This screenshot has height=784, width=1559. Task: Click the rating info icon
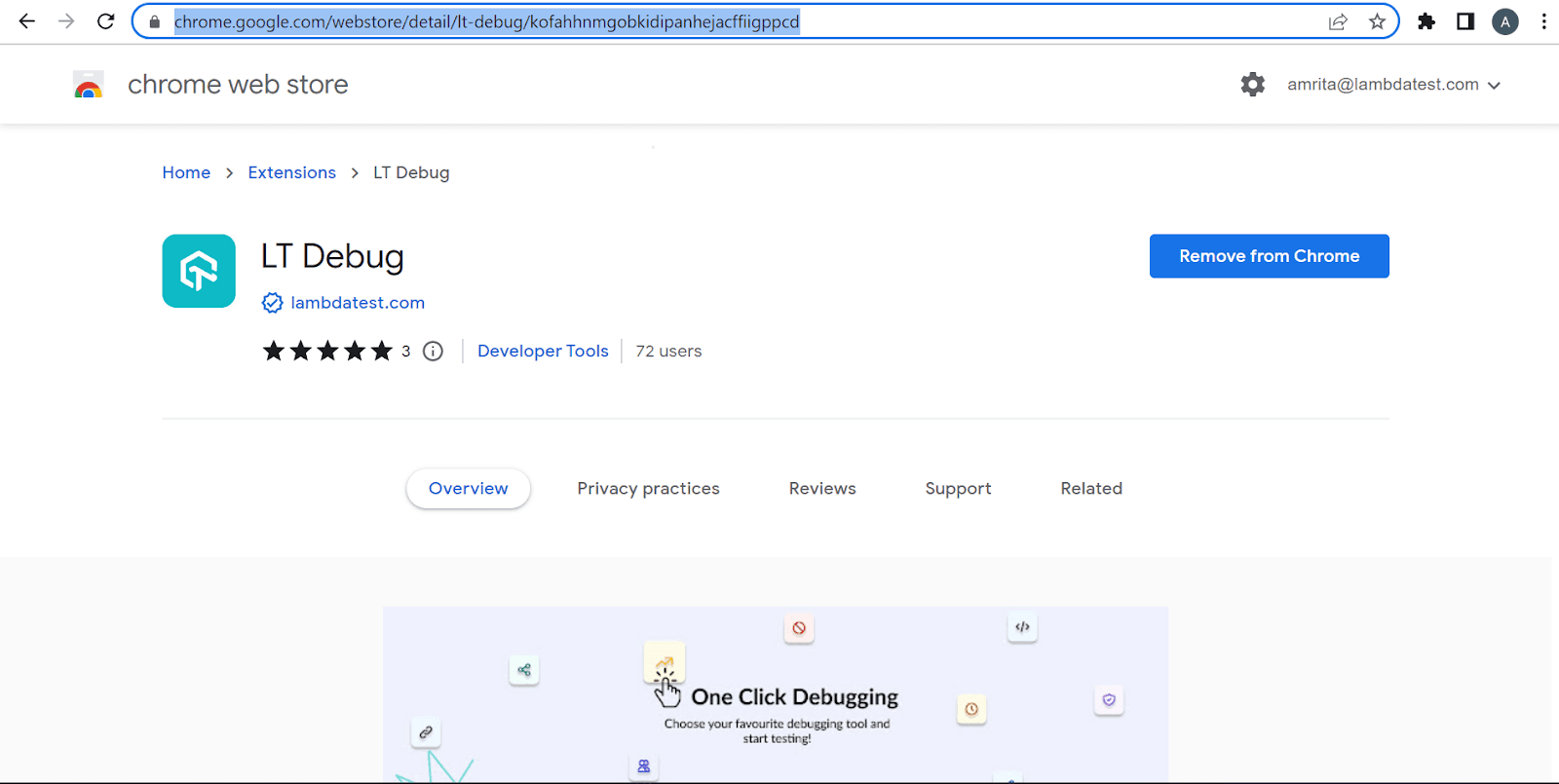433,352
